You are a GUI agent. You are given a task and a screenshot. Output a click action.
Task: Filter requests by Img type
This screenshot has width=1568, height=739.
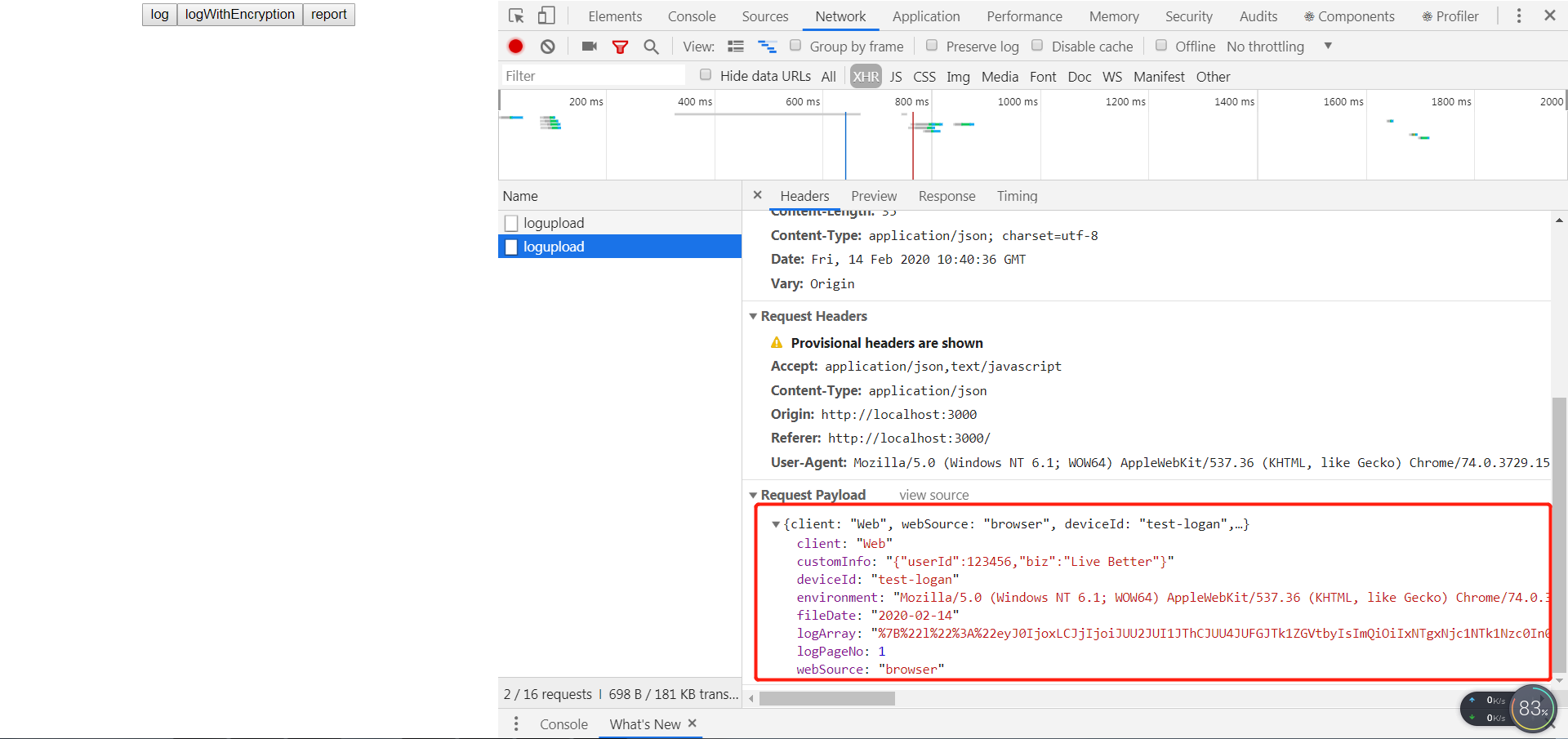(x=958, y=77)
